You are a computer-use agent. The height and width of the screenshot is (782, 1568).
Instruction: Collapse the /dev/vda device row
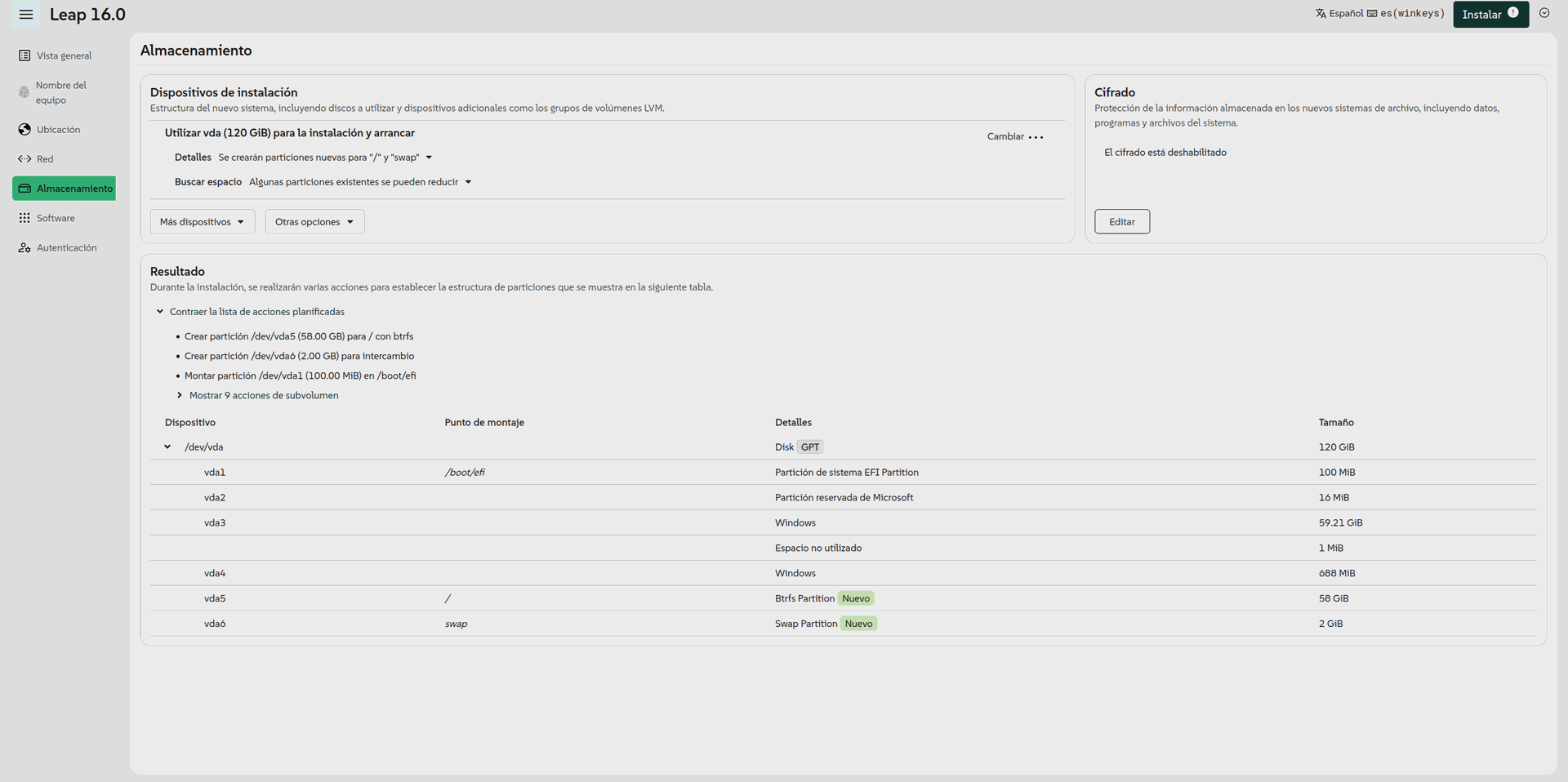point(167,447)
